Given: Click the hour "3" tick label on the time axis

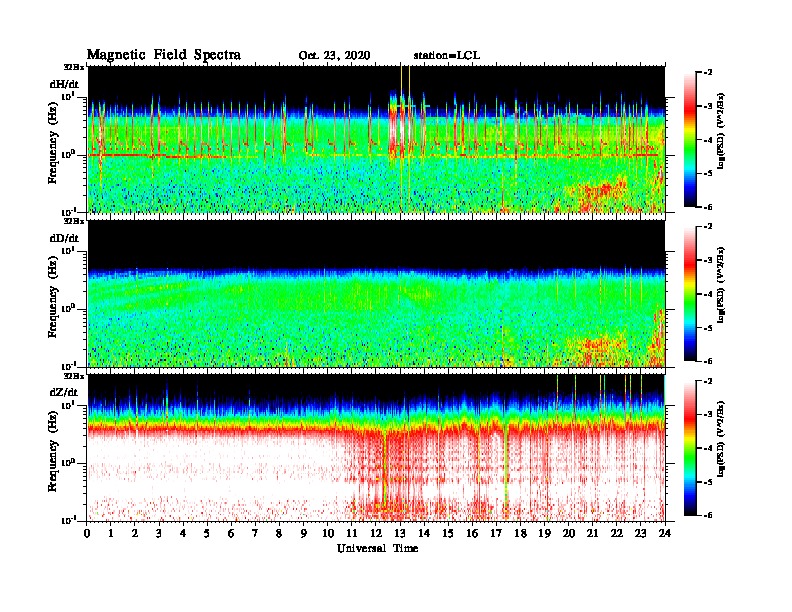Looking at the screenshot, I should point(159,533).
